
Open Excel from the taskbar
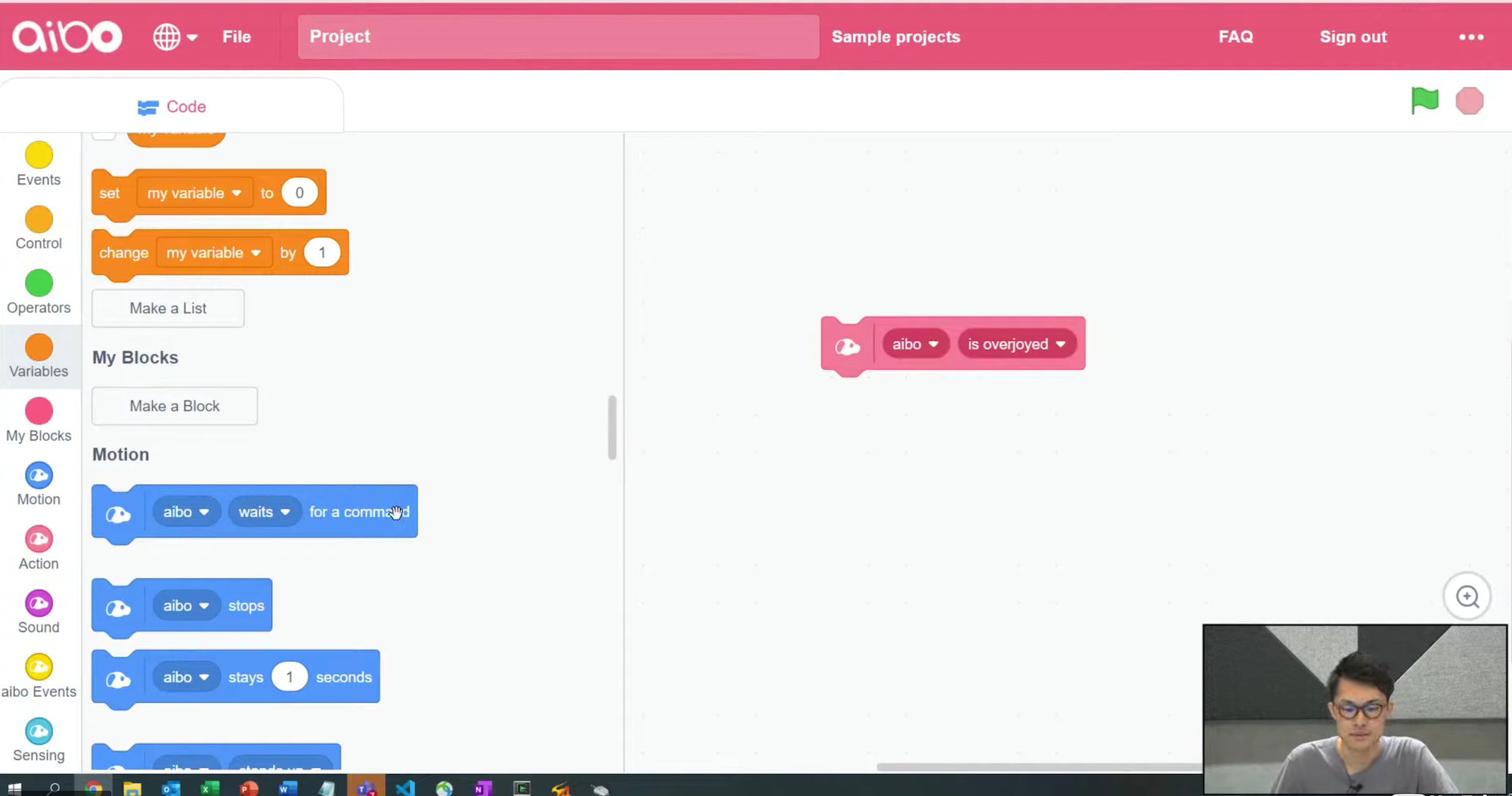(209, 788)
